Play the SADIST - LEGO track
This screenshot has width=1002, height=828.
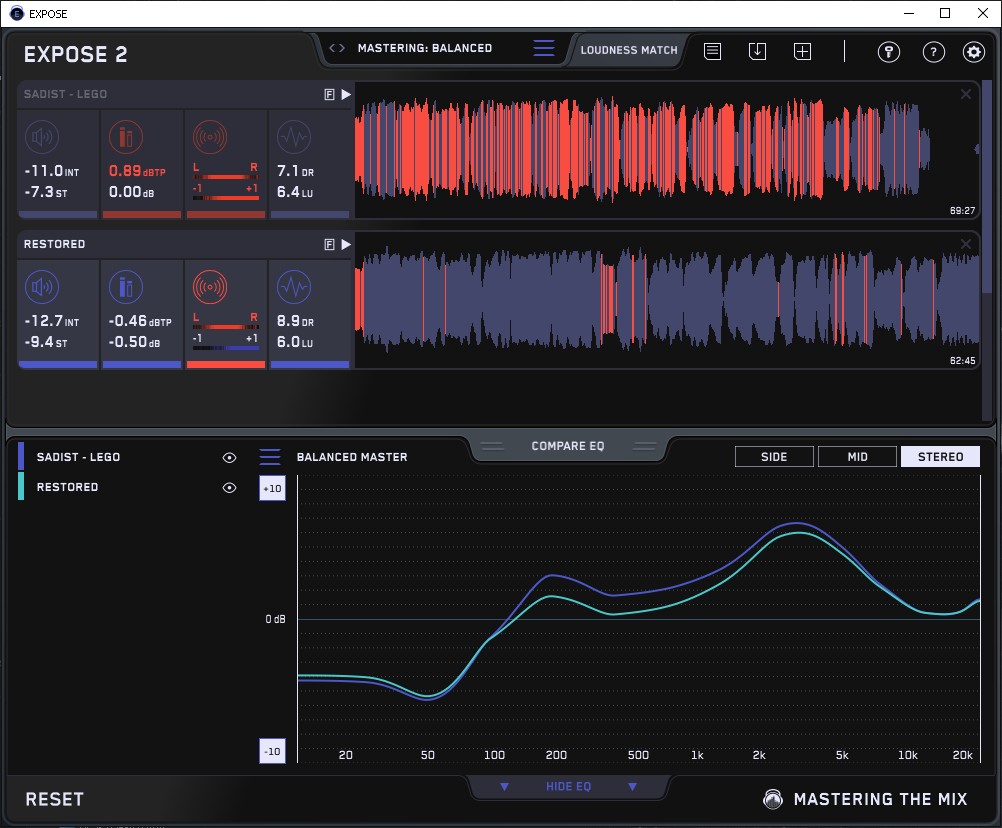346,94
